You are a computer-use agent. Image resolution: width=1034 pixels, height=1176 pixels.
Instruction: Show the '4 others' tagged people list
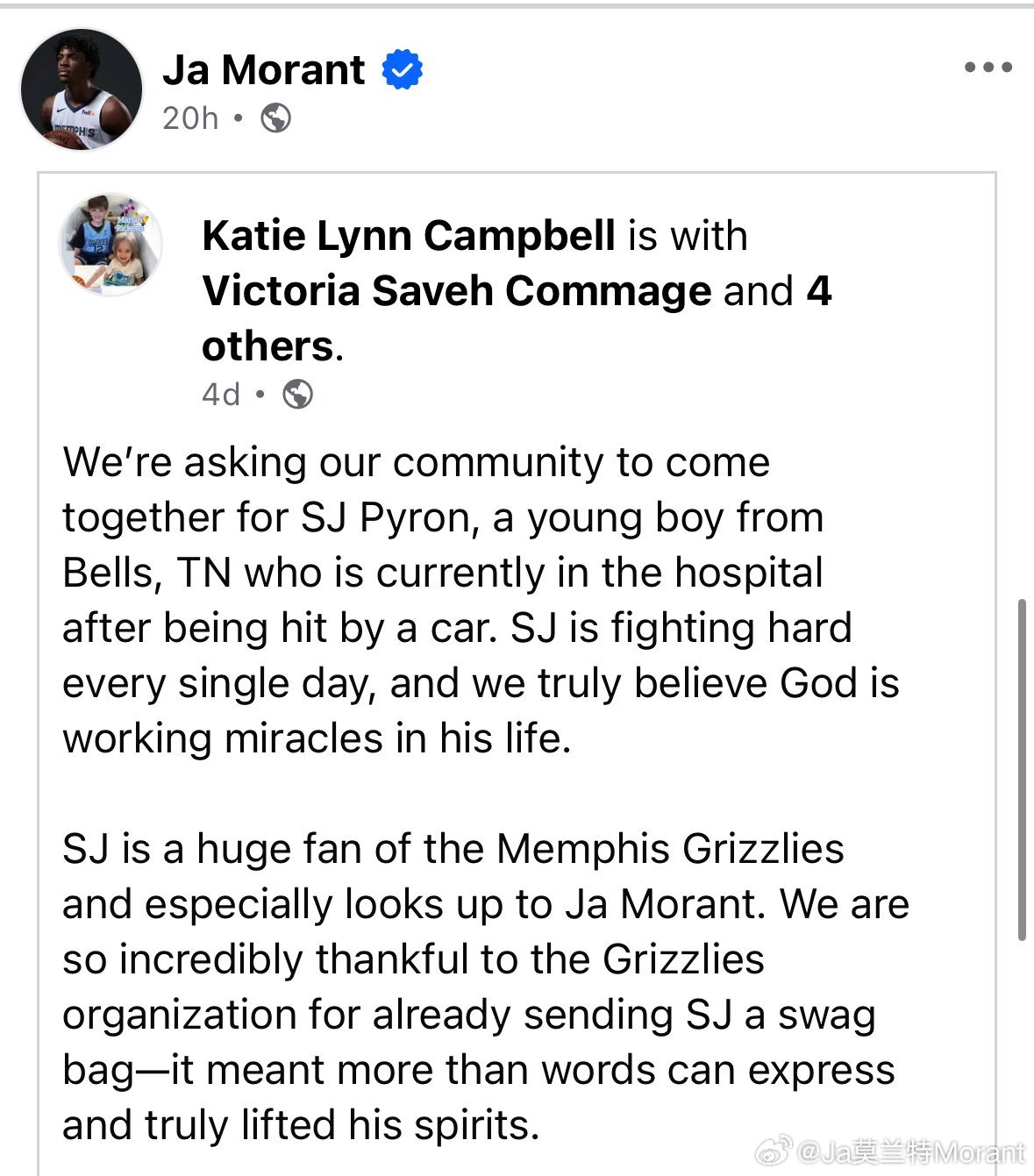[x=517, y=318]
